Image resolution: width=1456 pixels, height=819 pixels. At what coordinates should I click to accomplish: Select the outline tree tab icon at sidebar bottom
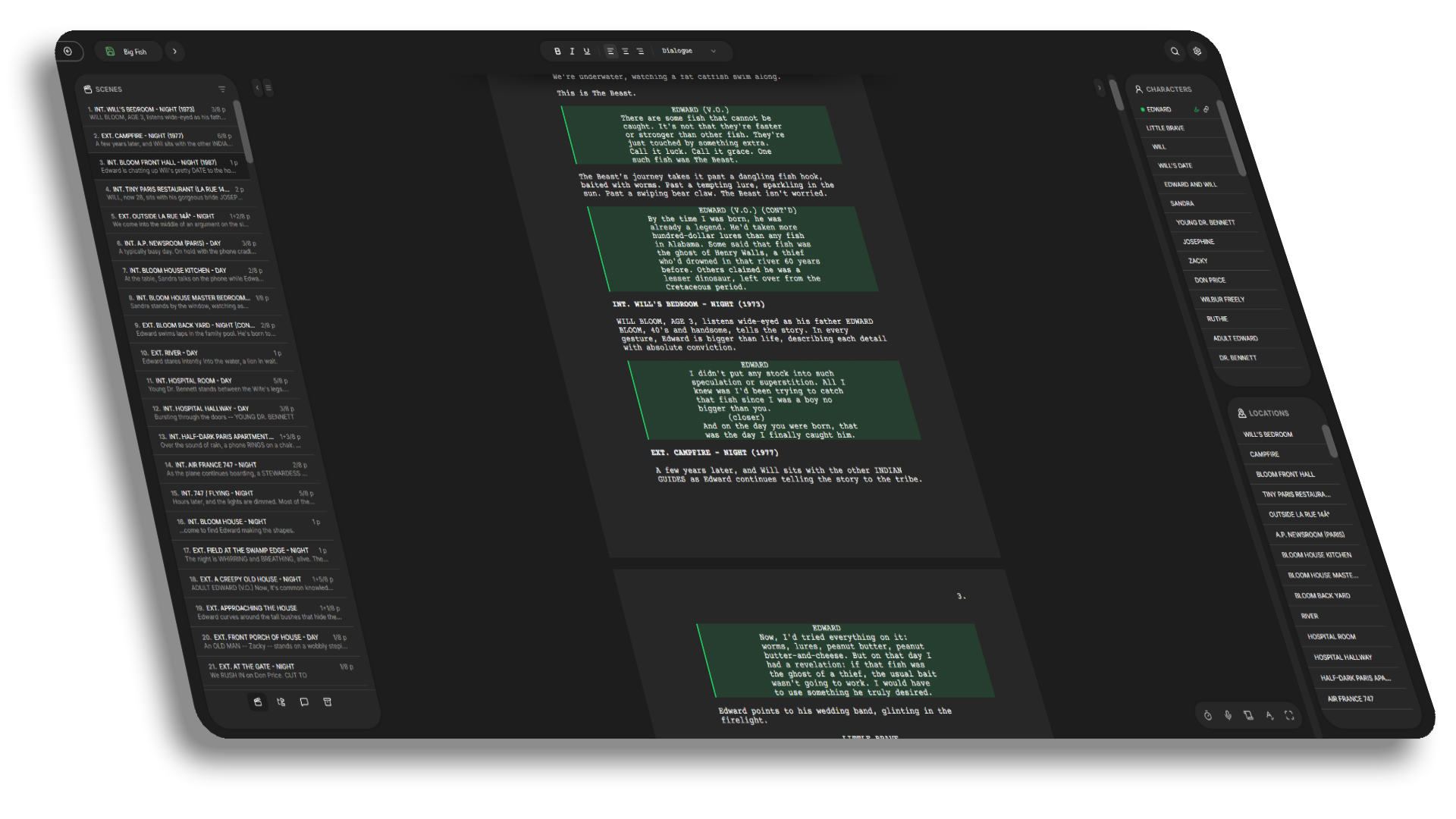pyautogui.click(x=281, y=702)
